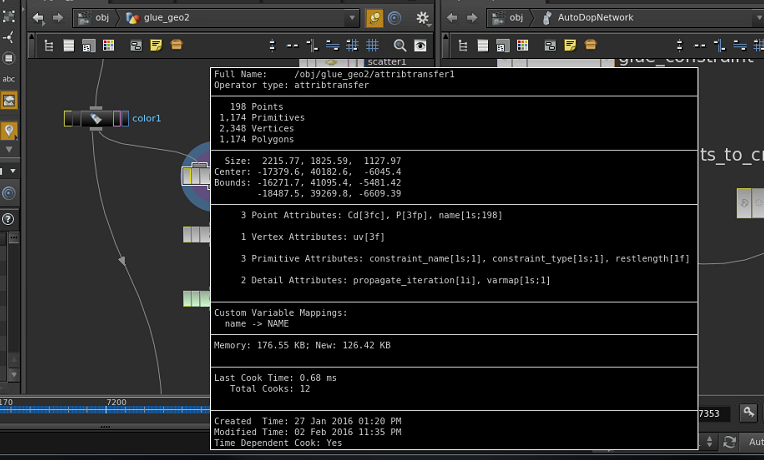This screenshot has height=460, width=764.
Task: Toggle blue target link icon, glue_geo2 pane
Action: (x=395, y=18)
